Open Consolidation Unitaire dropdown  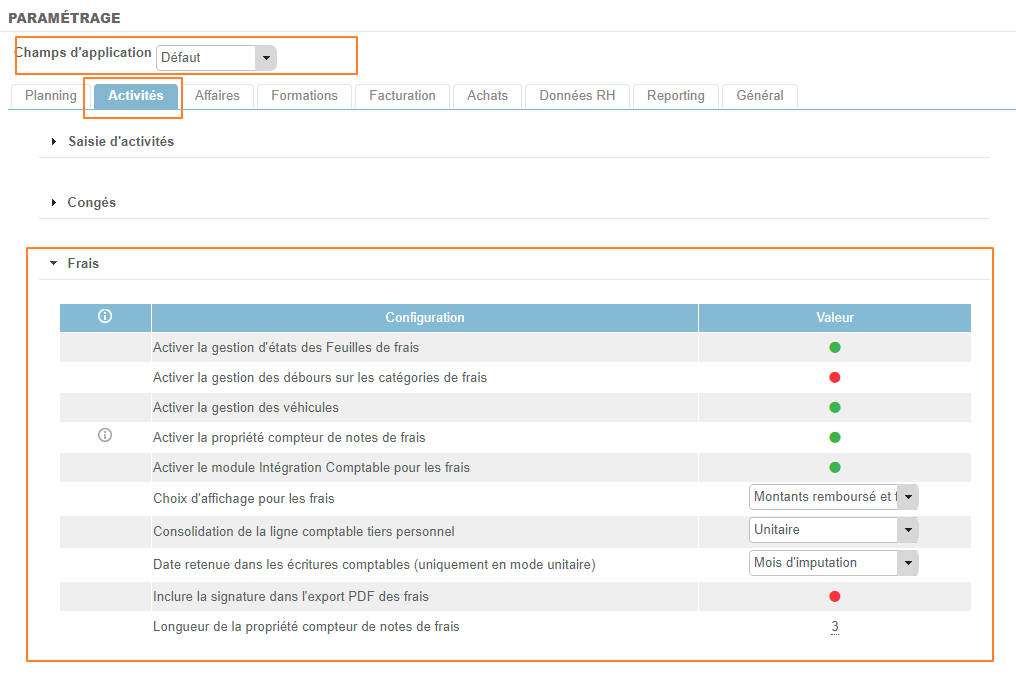tap(833, 530)
